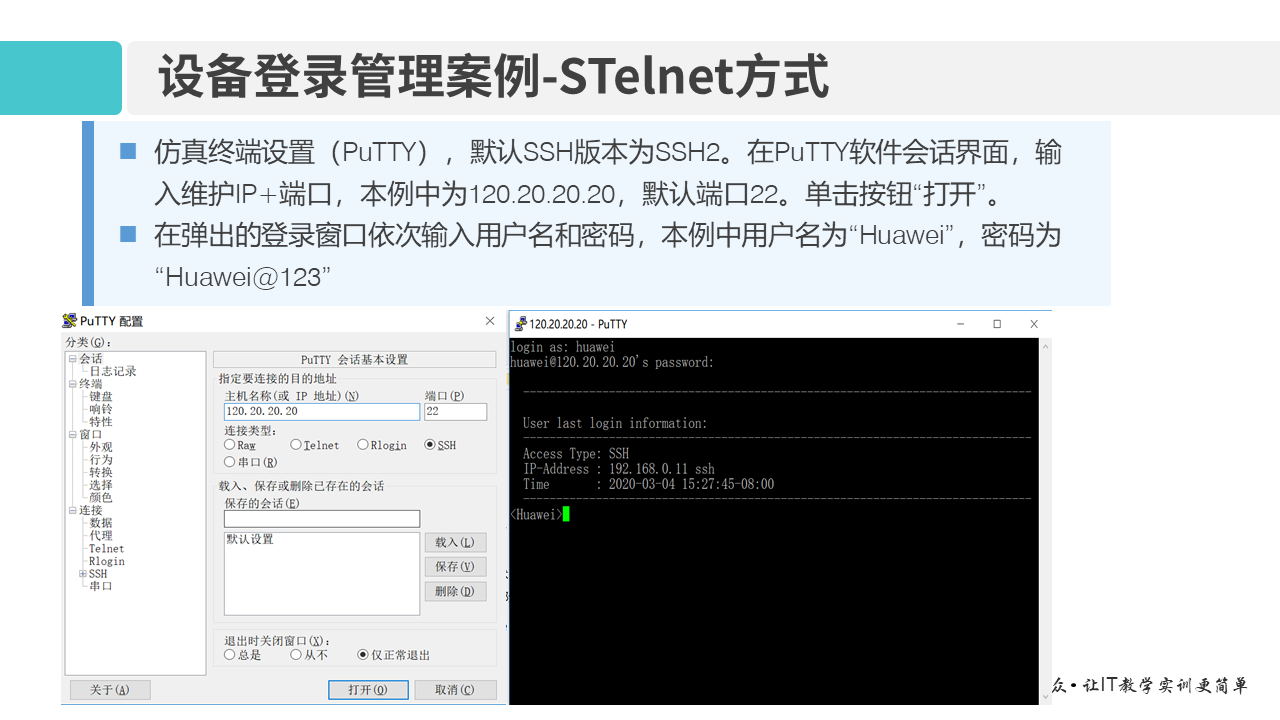Click the 关于 button

click(x=109, y=689)
